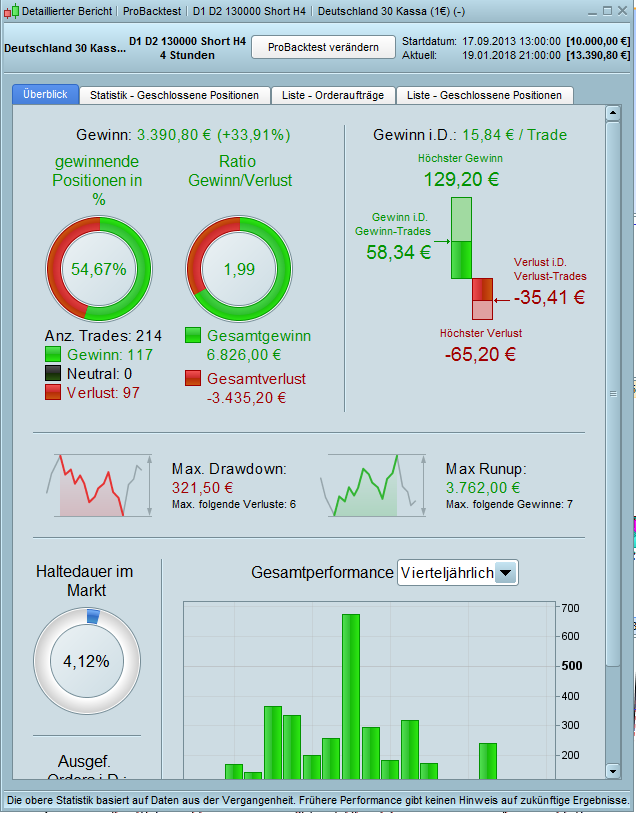This screenshot has width=636, height=813.
Task: Click the green Gesamtgewinn legend square
Action: point(193,335)
